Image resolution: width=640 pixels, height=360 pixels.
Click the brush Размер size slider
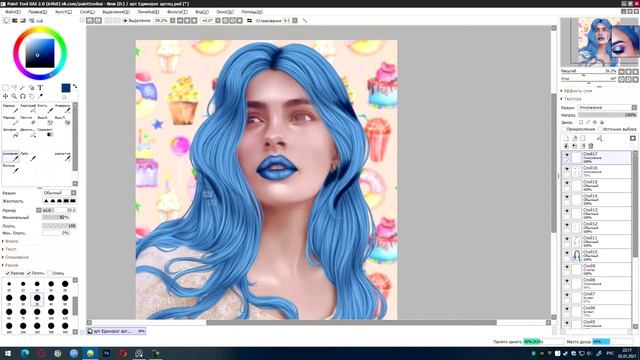[x=59, y=210]
